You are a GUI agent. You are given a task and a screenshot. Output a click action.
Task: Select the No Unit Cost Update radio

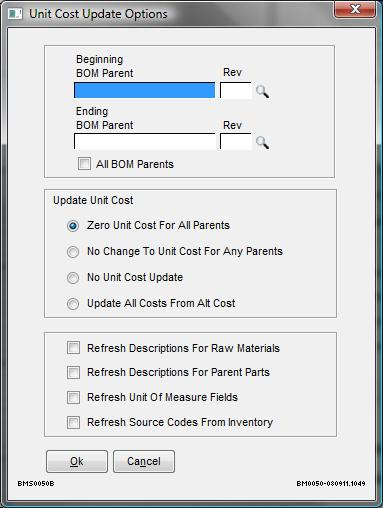[x=73, y=278]
